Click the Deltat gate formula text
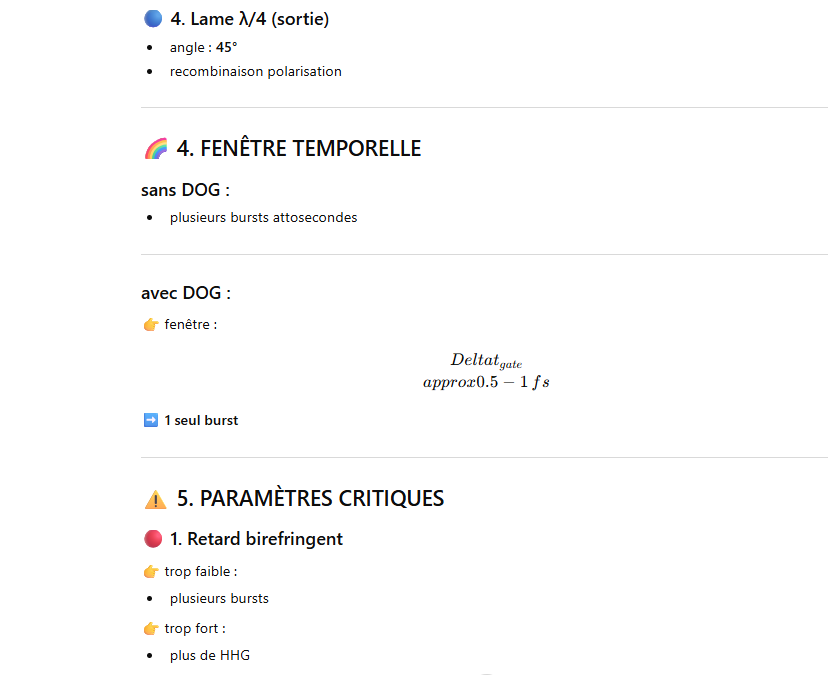The width and height of the screenshot is (828, 675). (x=486, y=361)
